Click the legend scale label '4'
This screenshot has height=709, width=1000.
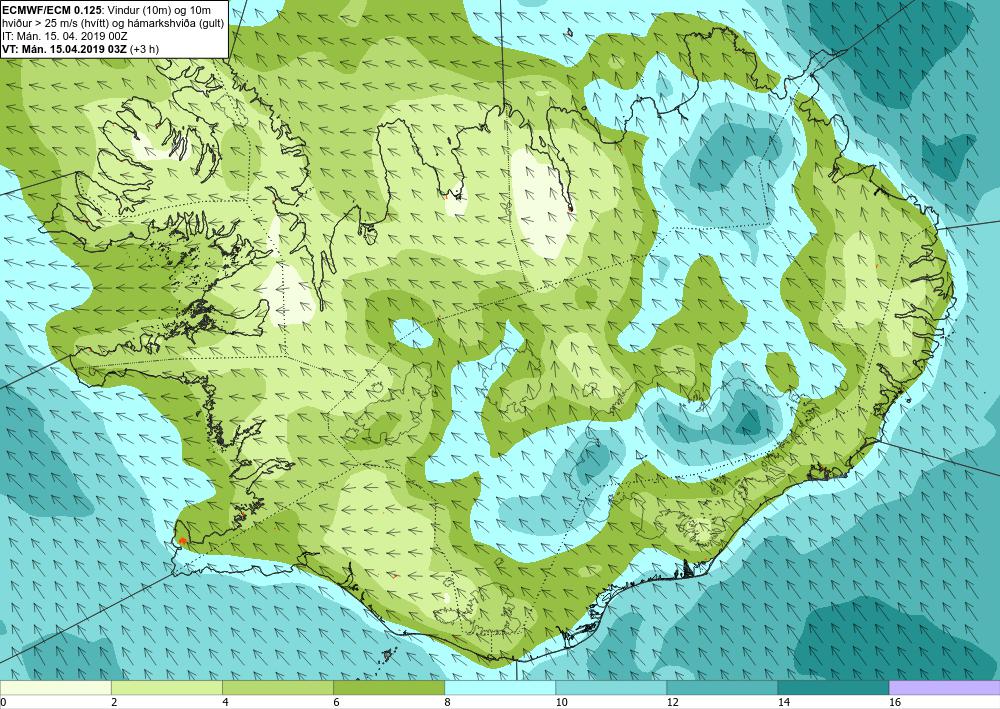[x=225, y=702]
